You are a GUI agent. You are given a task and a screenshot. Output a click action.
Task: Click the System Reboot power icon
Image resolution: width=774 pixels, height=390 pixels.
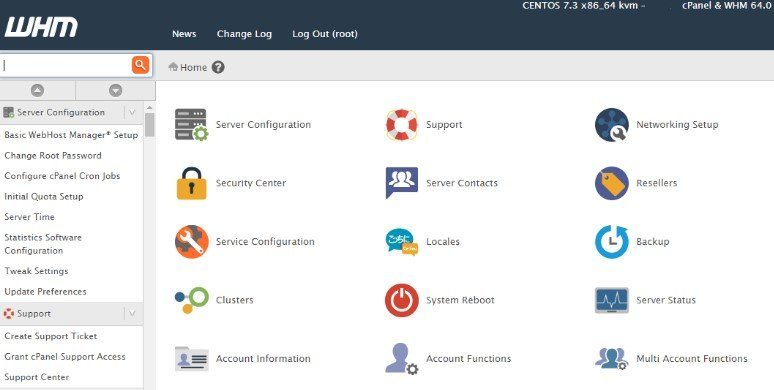[401, 300]
